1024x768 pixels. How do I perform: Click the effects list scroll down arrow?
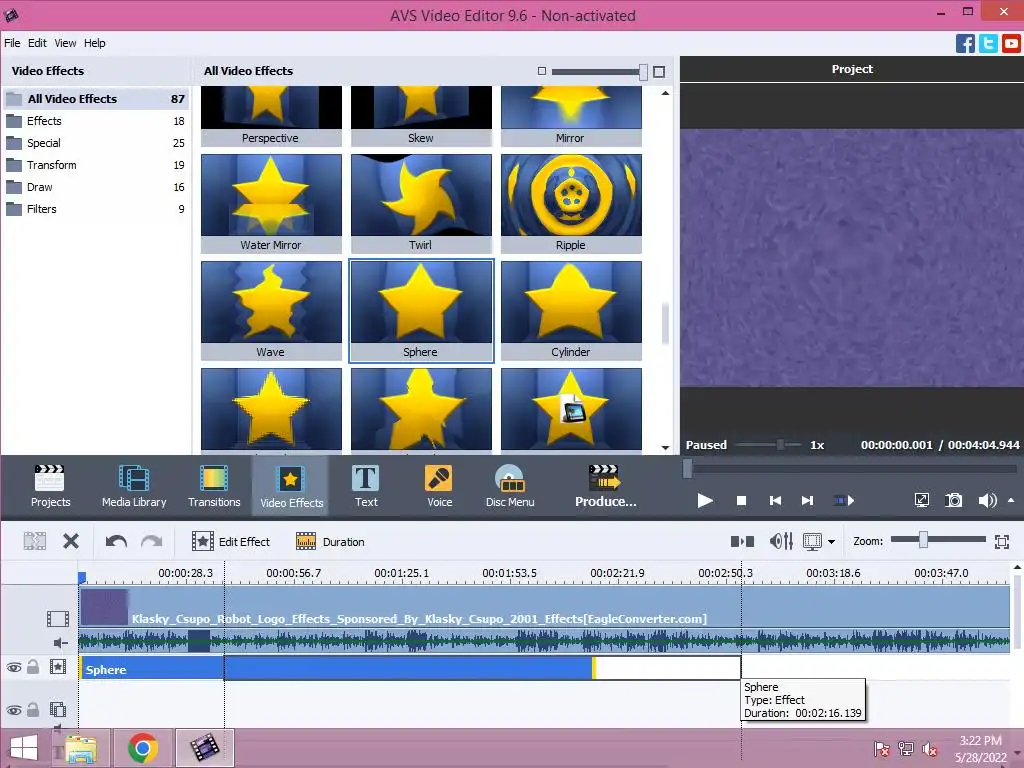[x=665, y=447]
